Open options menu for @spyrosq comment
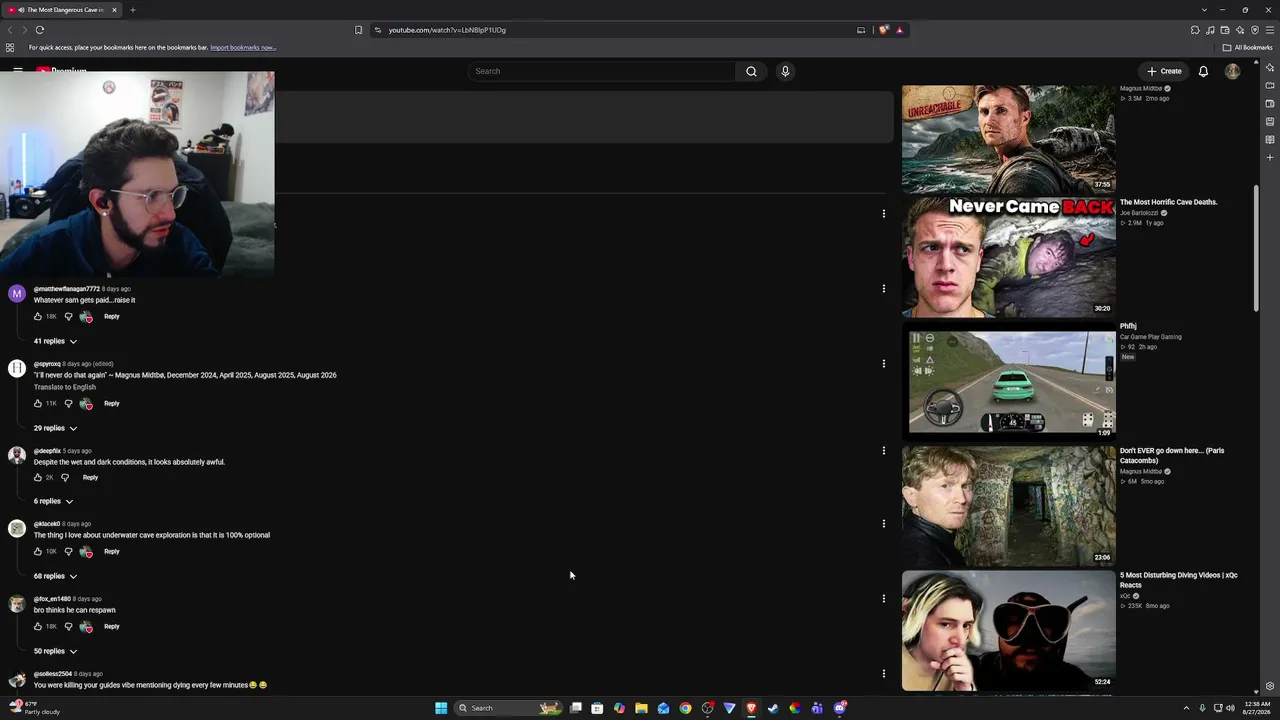 883,364
